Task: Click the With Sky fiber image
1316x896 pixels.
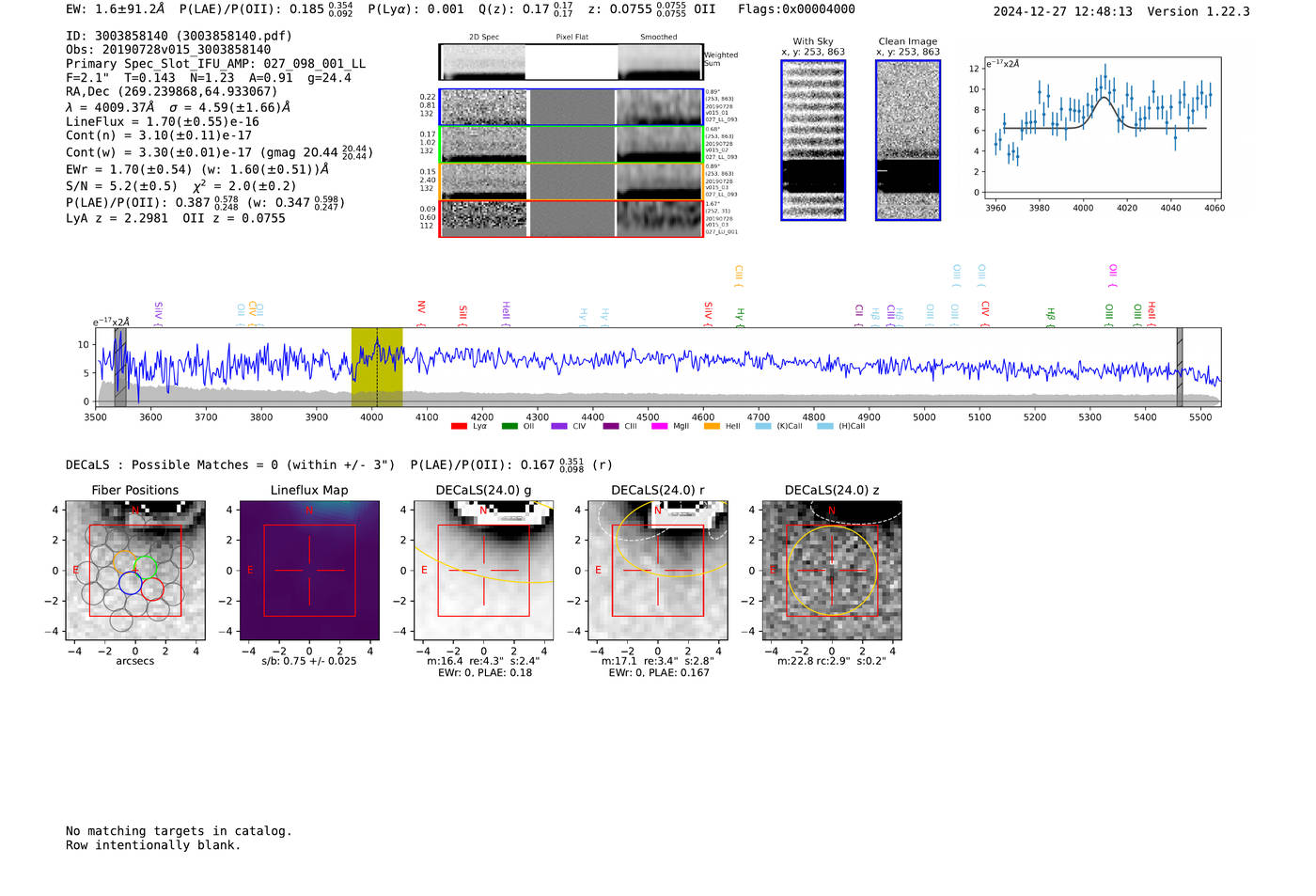Action: tap(813, 140)
